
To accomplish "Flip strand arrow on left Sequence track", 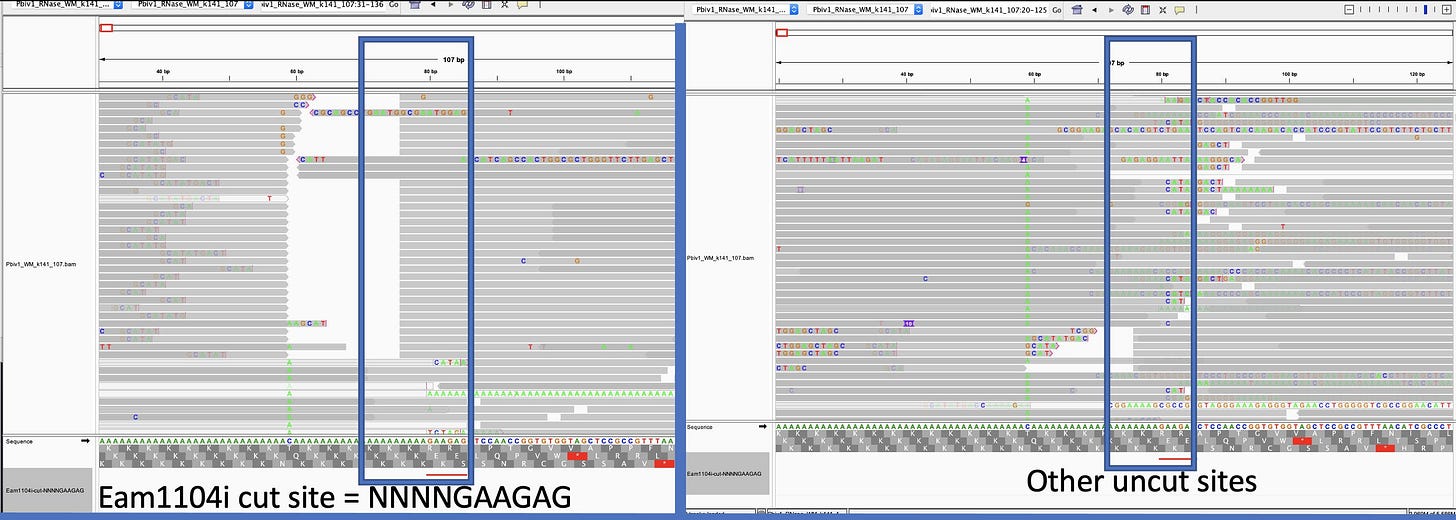I will tap(85, 440).
